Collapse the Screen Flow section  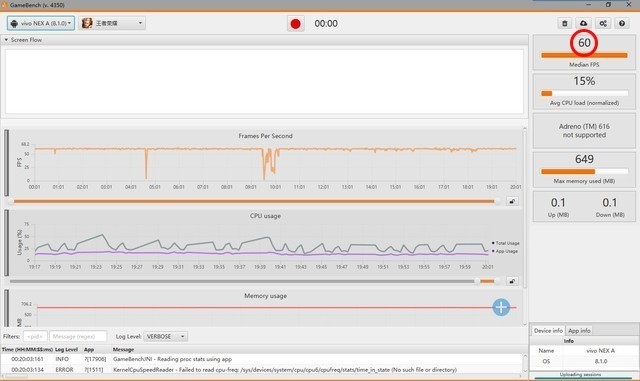tap(6, 40)
